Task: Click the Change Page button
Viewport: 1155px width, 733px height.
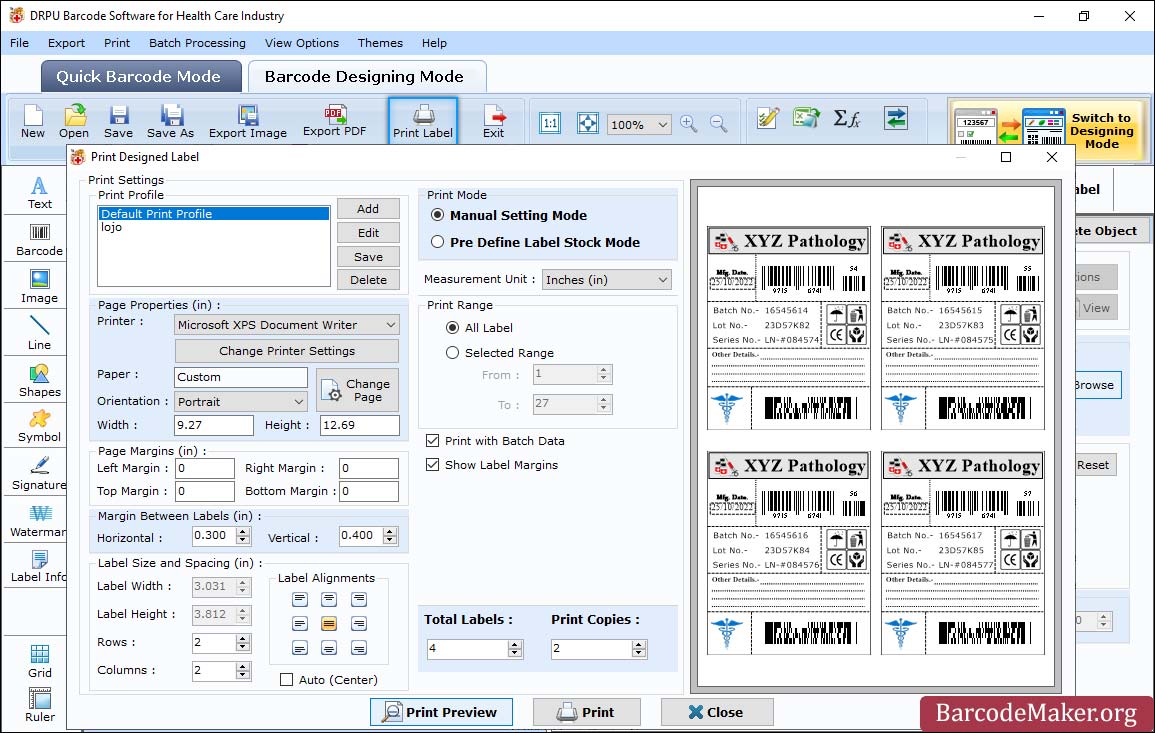Action: pyautogui.click(x=358, y=390)
